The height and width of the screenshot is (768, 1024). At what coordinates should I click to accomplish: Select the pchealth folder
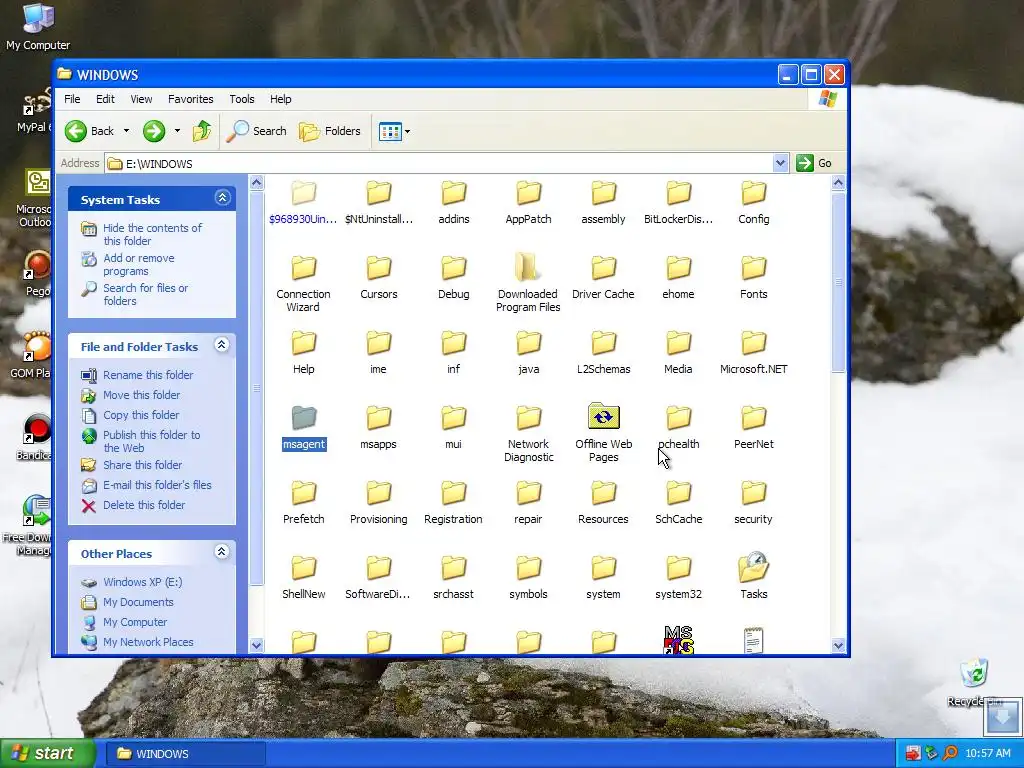tap(679, 428)
